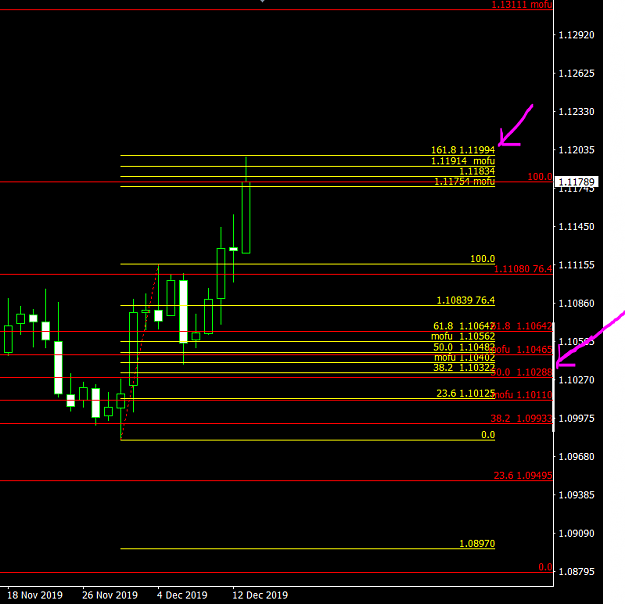The image size is (625, 604).
Task: Click the red 100.0 Fibonacci label
Action: pos(540,177)
